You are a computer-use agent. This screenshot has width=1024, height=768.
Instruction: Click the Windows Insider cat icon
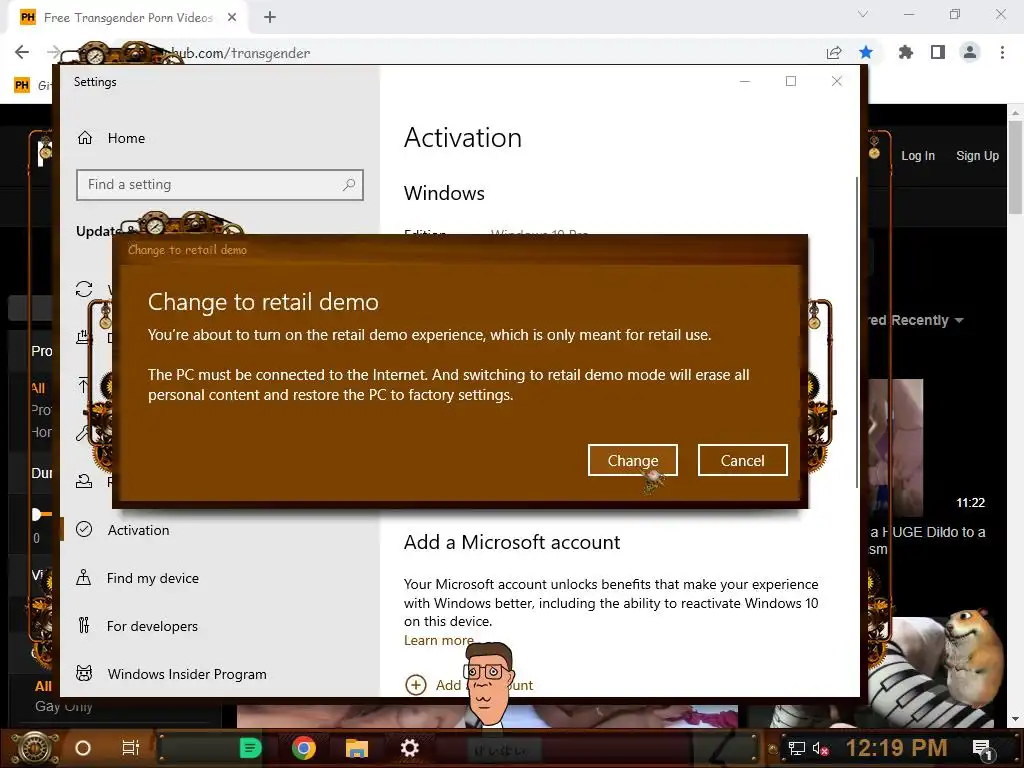[x=84, y=673]
